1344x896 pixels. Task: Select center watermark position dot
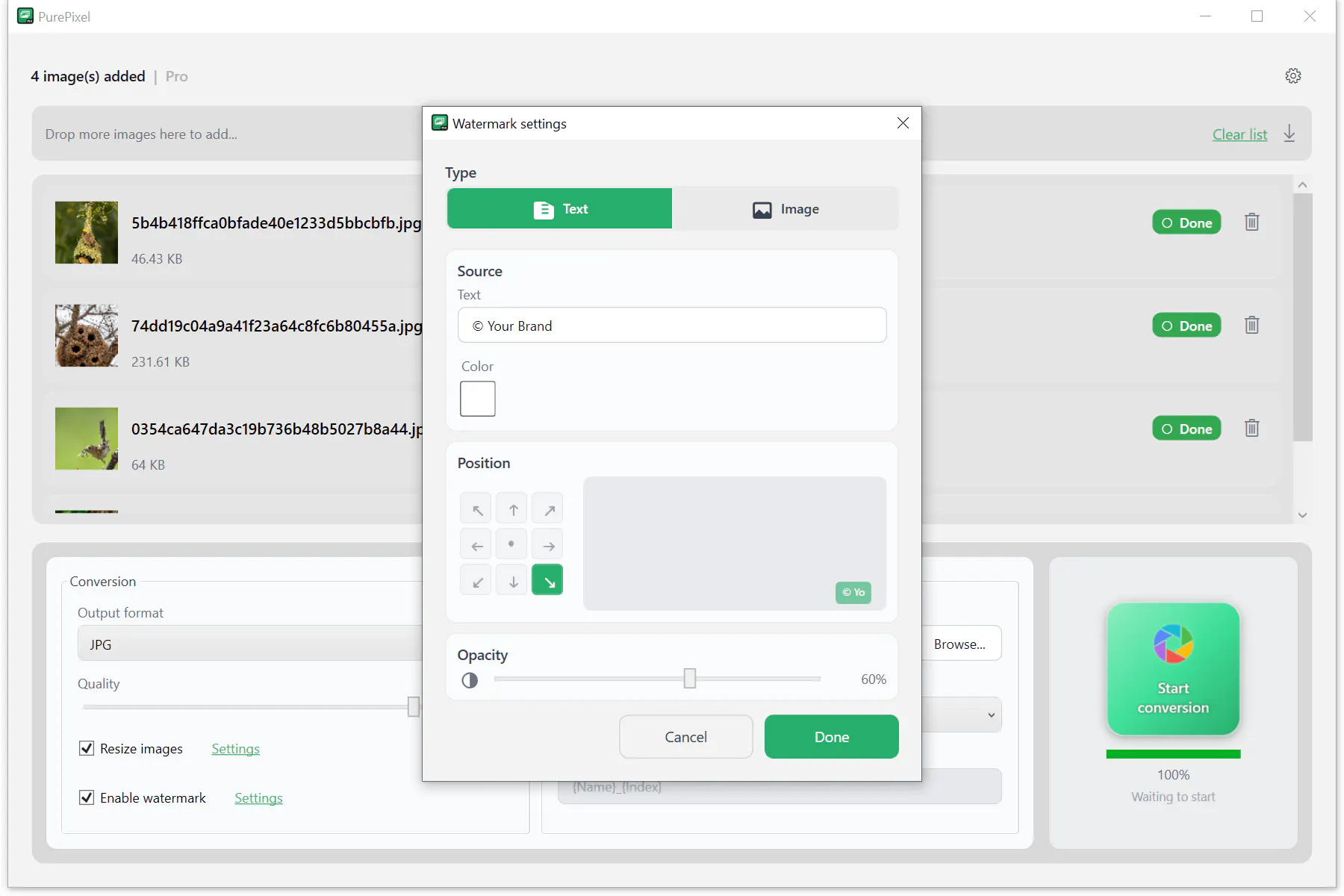[512, 545]
